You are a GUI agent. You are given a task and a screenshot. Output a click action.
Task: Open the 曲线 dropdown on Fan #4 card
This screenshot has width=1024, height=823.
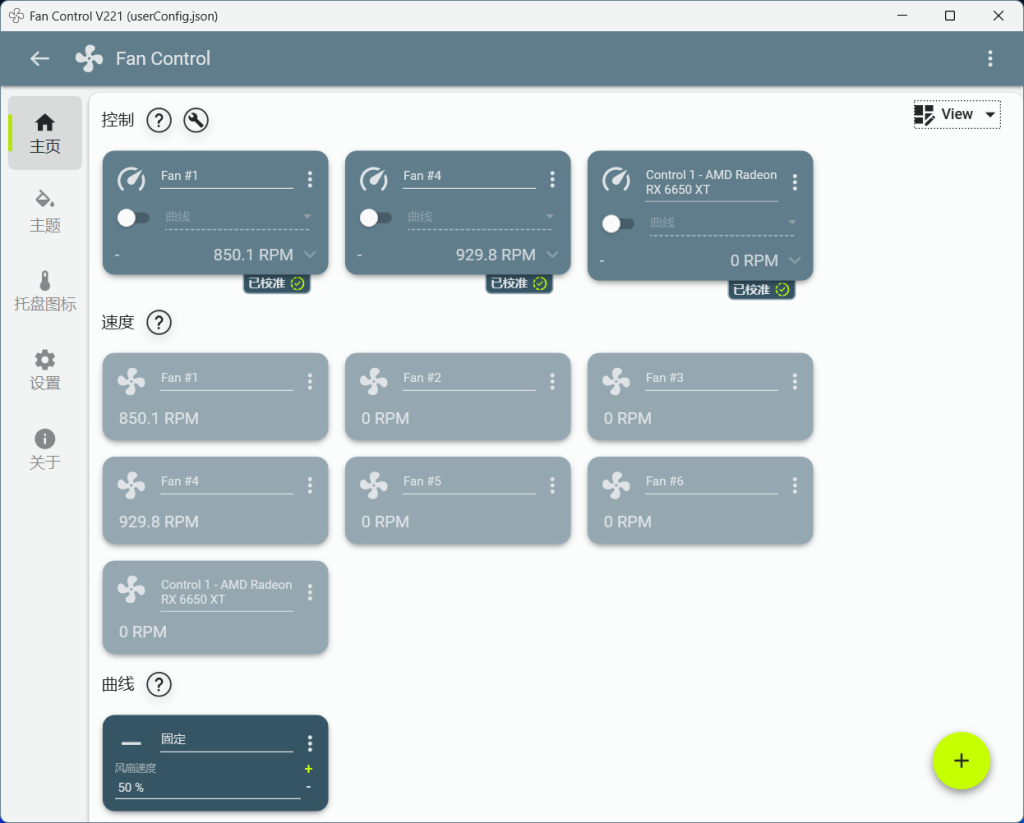[480, 217]
